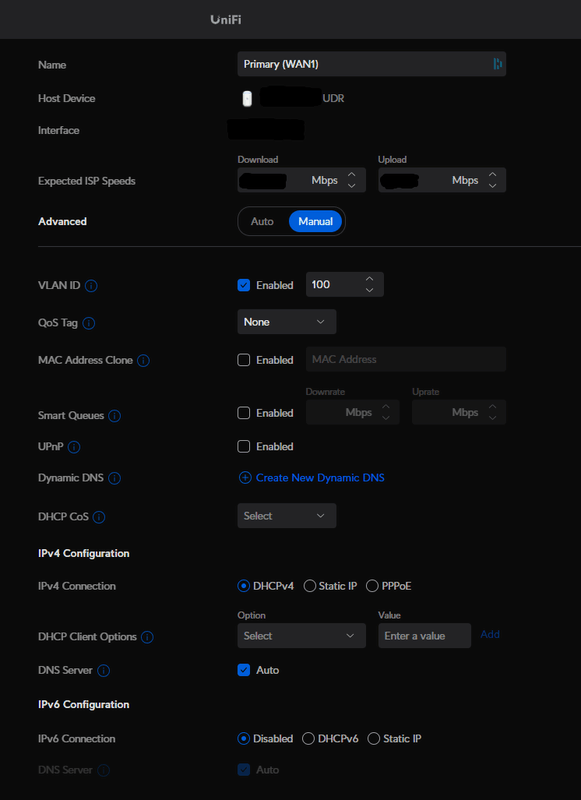Click the Smart Queues Downrate up arrow
581x800 pixels.
386,407
